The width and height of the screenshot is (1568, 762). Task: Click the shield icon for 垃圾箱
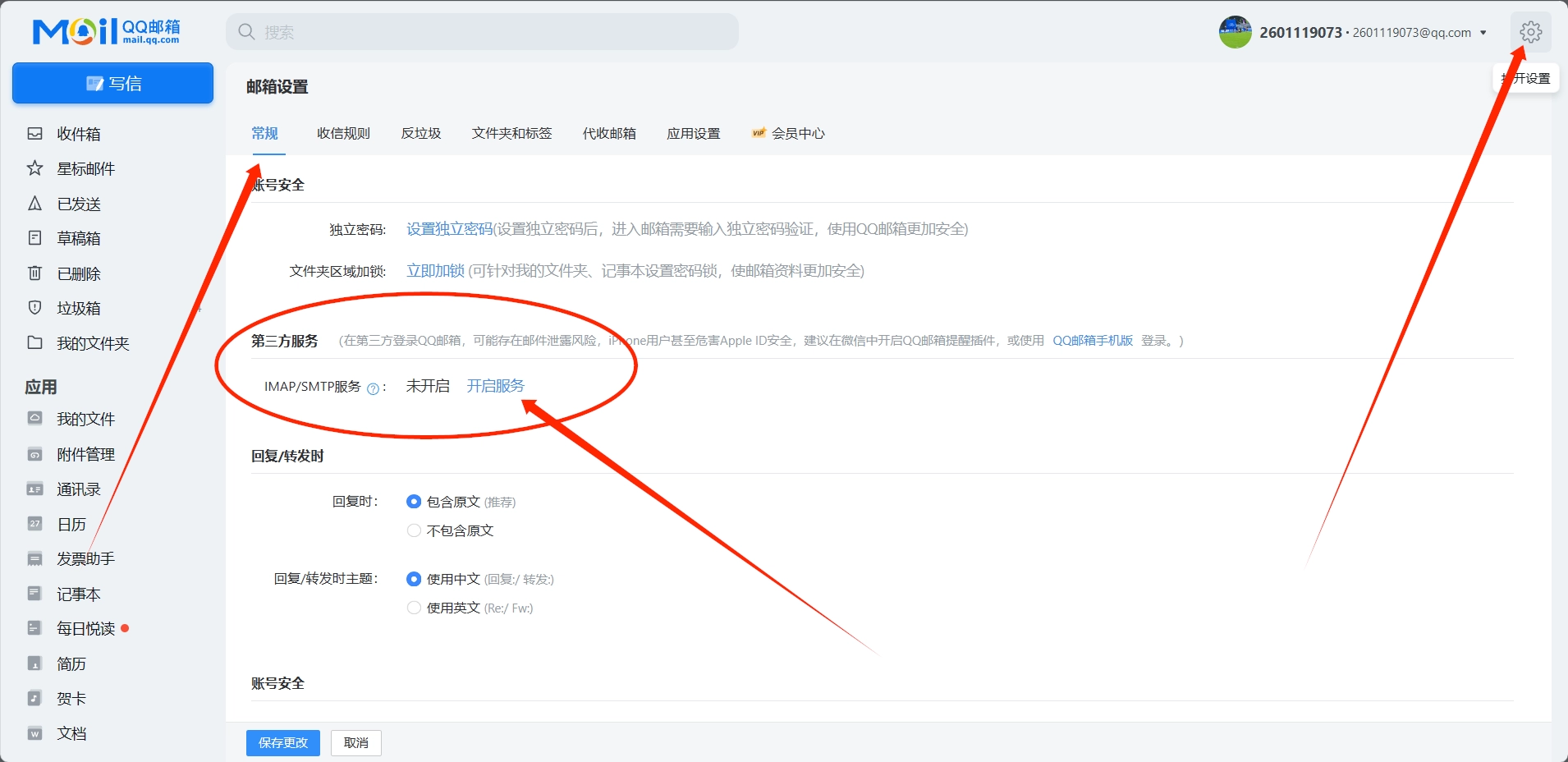pos(34,308)
